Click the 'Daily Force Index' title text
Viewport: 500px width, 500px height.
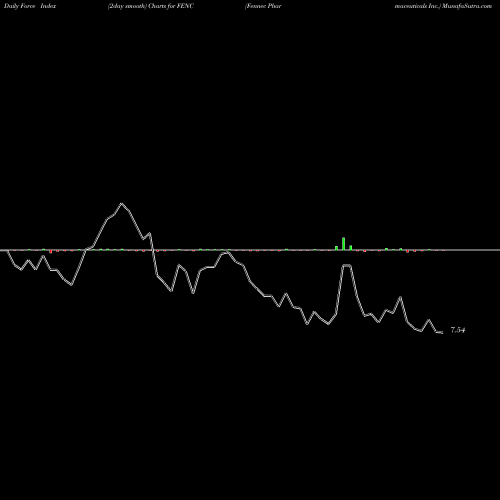[x=30, y=6]
